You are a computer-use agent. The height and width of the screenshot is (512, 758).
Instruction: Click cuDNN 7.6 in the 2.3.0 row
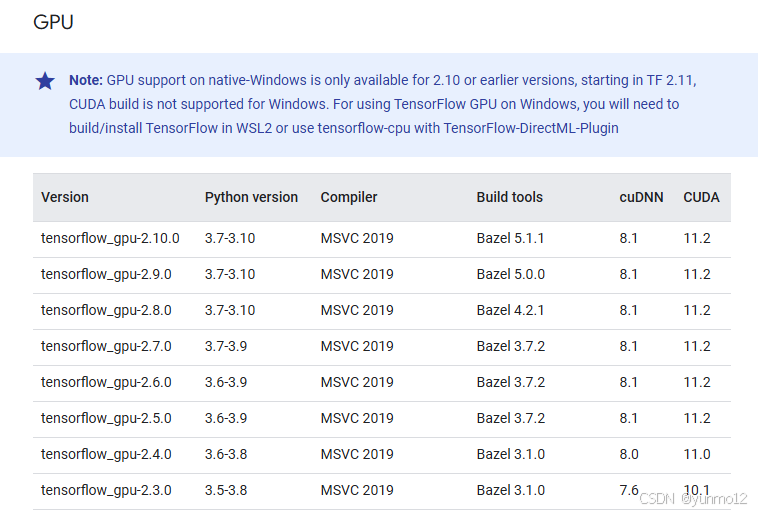629,490
